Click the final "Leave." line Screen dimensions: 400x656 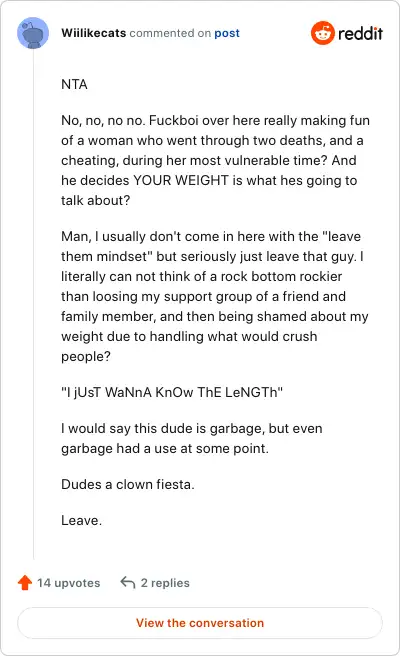[81, 520]
